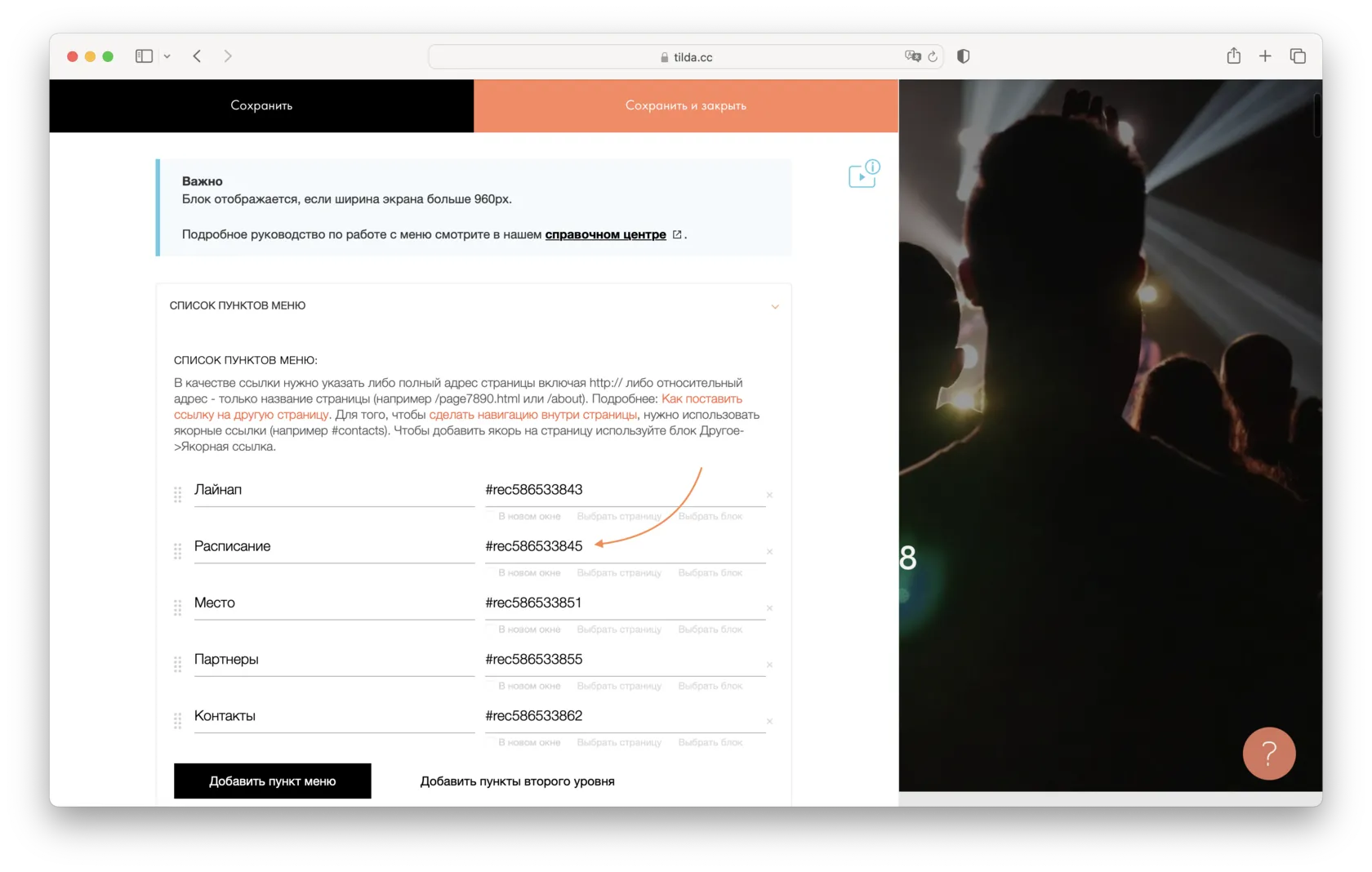The height and width of the screenshot is (872, 1372).
Task: Click the Лайнап menu title field
Action: pos(334,490)
